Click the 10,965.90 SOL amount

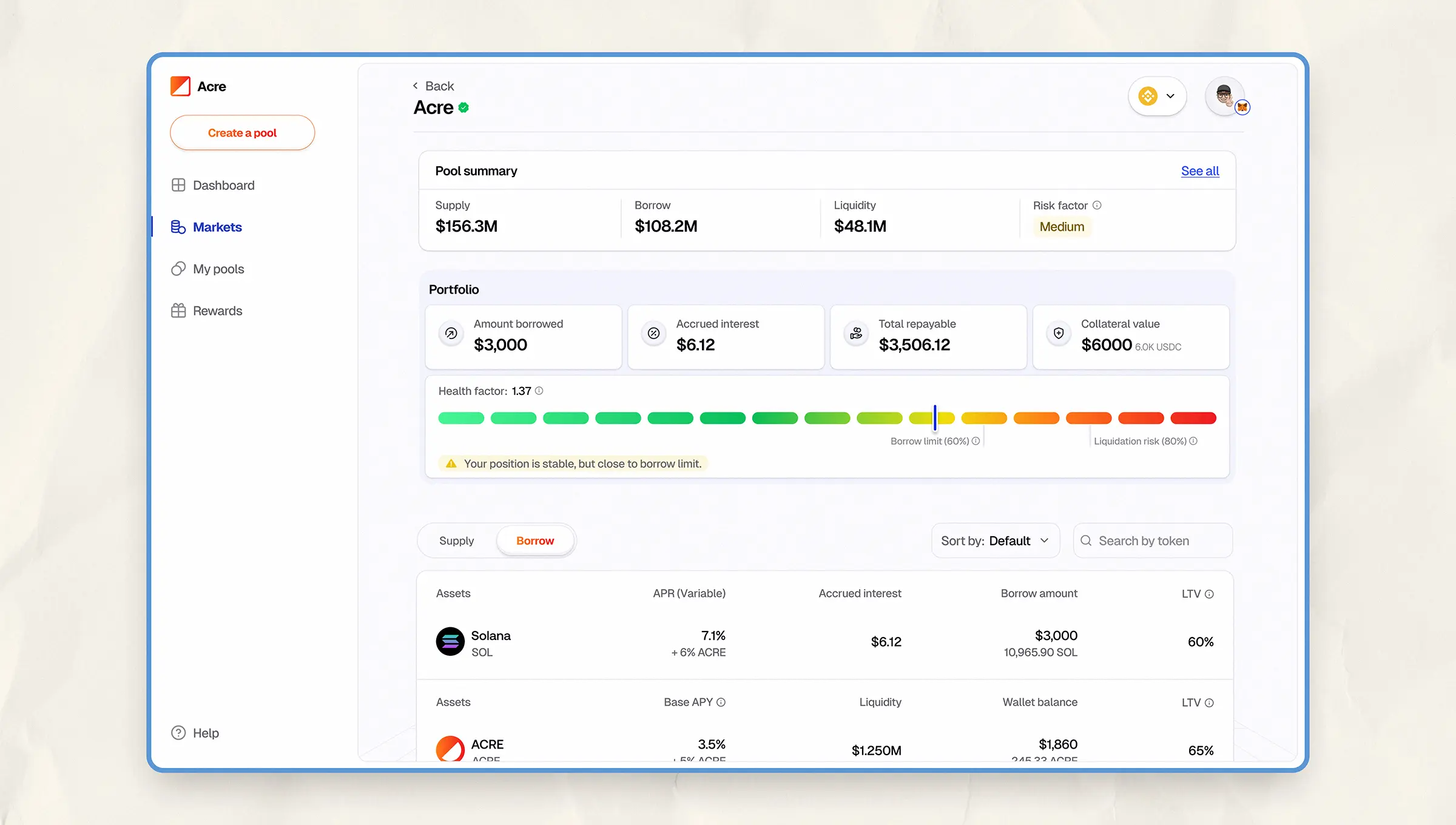point(1040,652)
